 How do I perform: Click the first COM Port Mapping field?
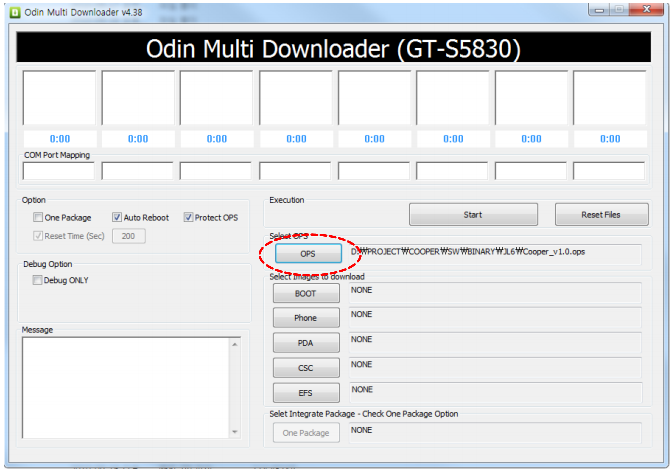coord(58,171)
